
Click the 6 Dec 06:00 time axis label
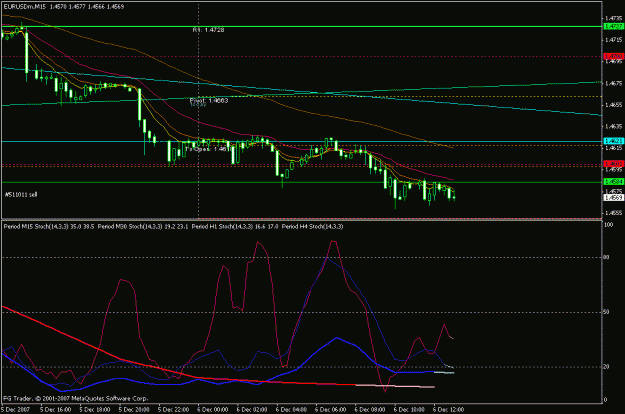(x=330, y=409)
